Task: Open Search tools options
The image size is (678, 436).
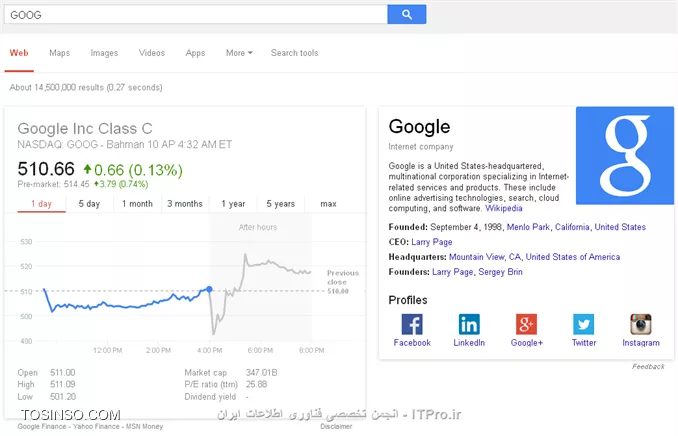Action: click(294, 53)
